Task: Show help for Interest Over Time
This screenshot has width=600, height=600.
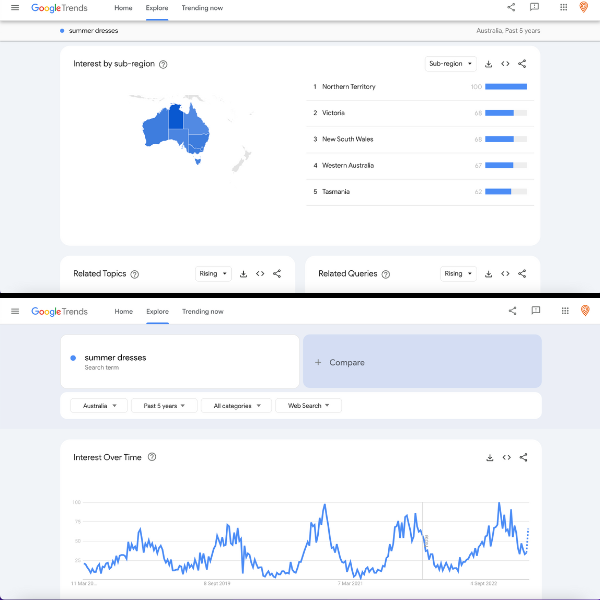Action: (x=152, y=457)
